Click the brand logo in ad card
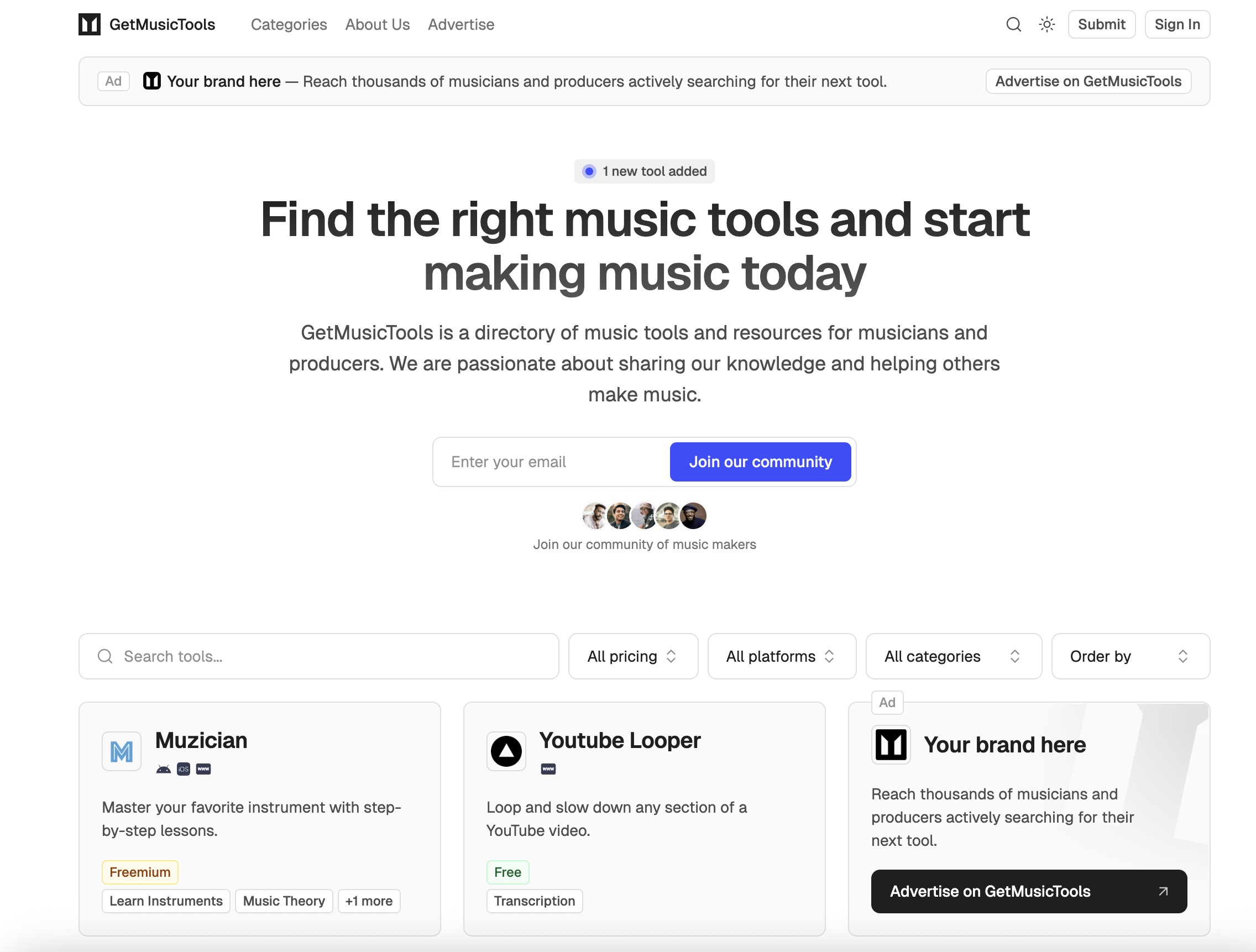Viewport: 1256px width, 952px height. (891, 744)
